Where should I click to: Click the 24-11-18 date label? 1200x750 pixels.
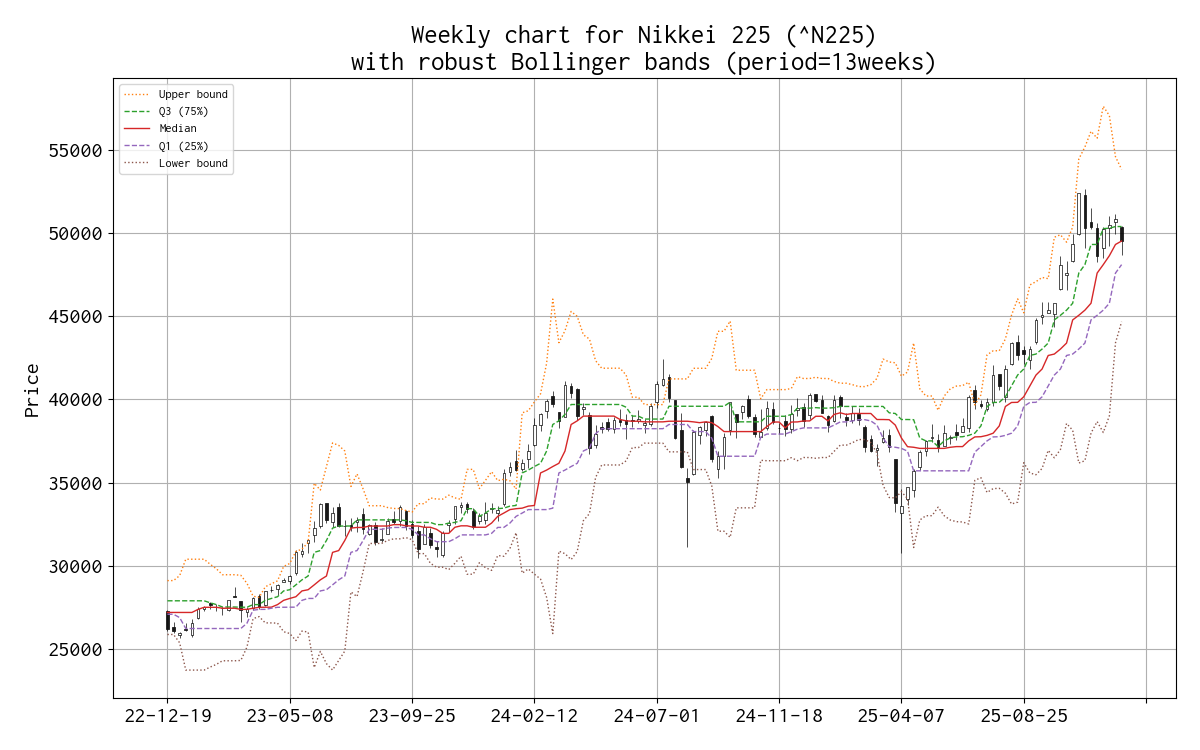pos(779,717)
